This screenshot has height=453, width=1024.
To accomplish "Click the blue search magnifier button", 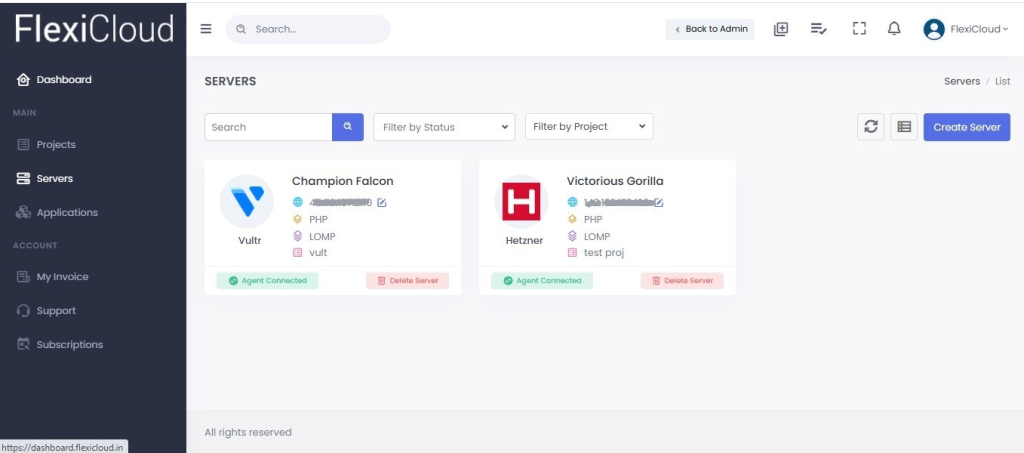I will tap(348, 127).
